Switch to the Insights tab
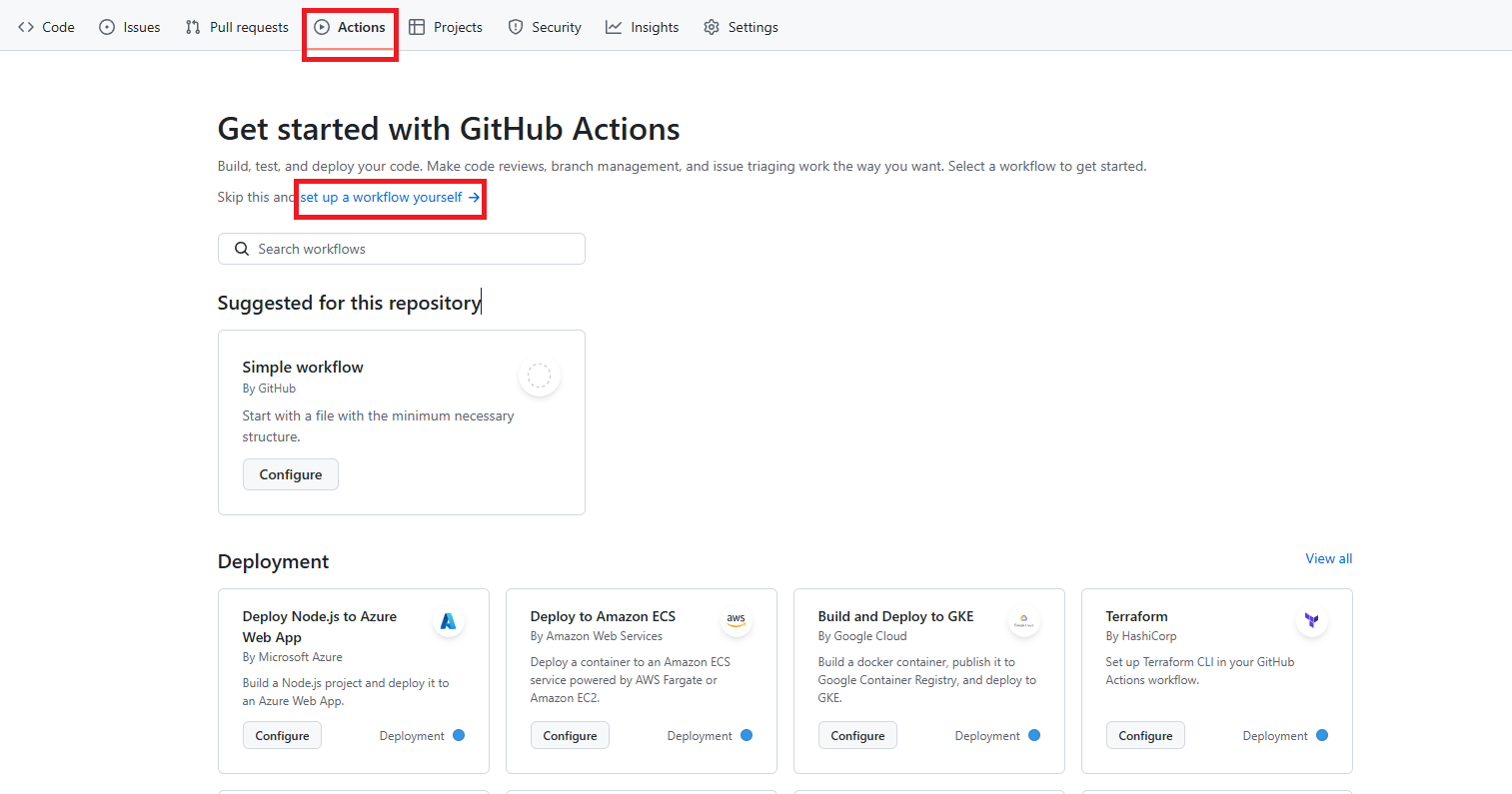This screenshot has height=794, width=1512. (x=642, y=27)
